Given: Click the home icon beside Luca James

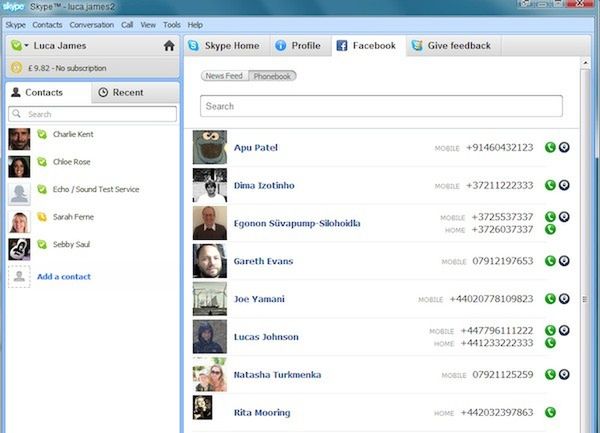Looking at the screenshot, I should coord(169,46).
